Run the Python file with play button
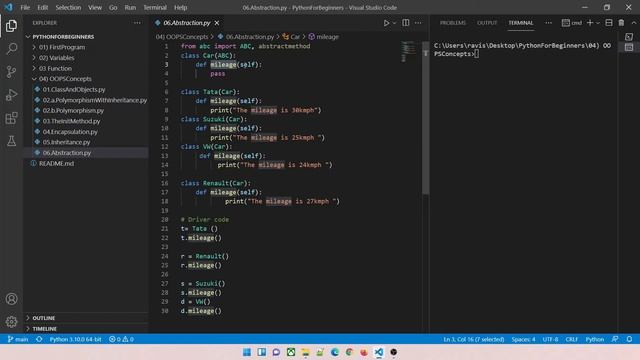This screenshot has height=360, width=640. 386,23
